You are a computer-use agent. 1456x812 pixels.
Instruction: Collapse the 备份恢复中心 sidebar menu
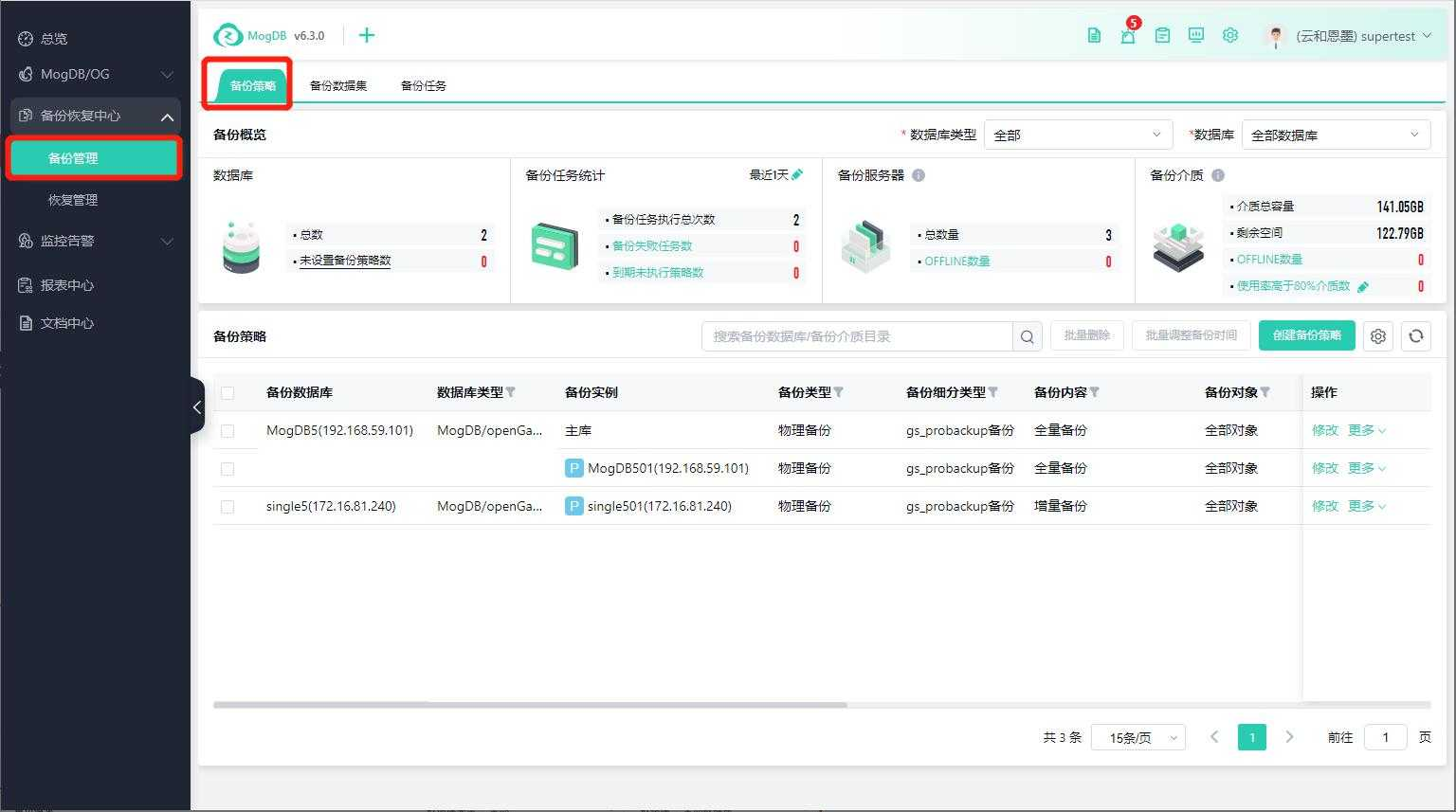(x=95, y=116)
